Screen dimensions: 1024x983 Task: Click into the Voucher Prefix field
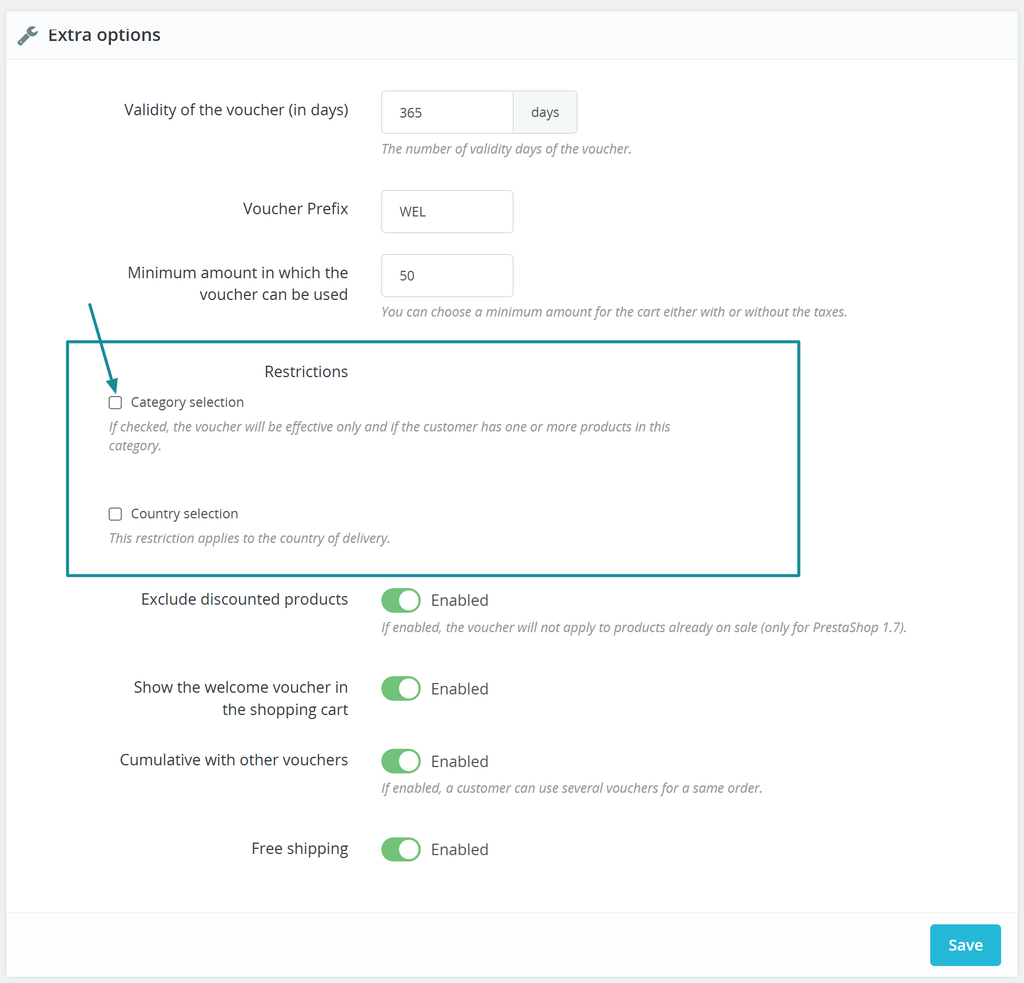(x=447, y=212)
